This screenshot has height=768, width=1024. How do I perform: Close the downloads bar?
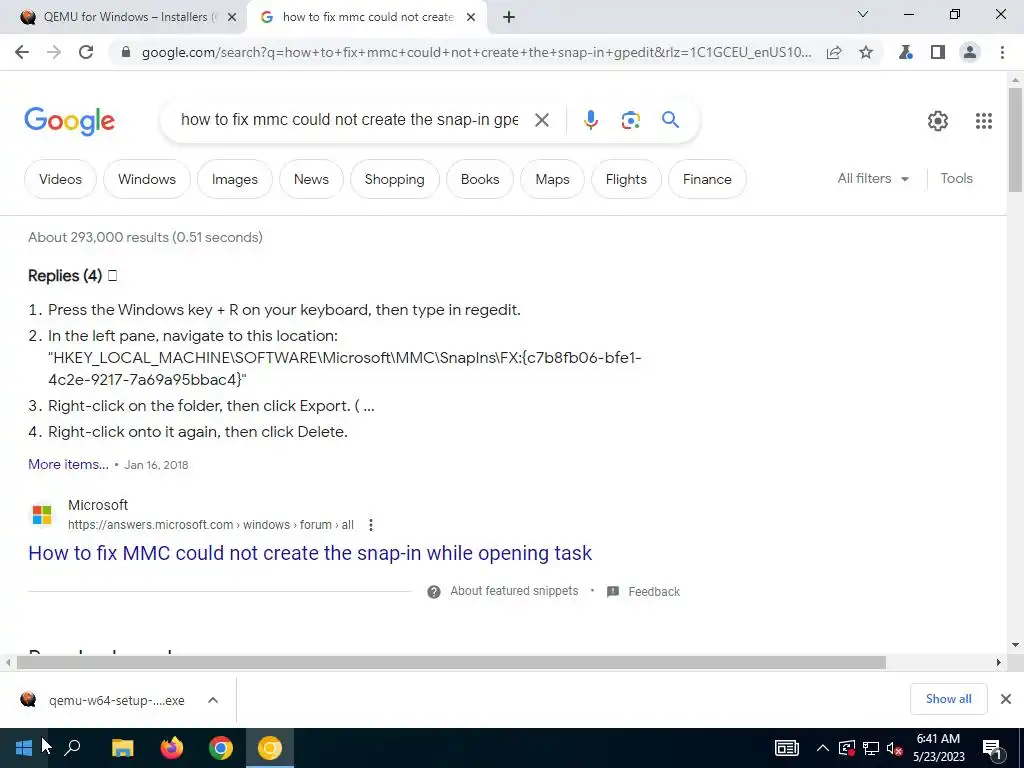click(x=1006, y=699)
